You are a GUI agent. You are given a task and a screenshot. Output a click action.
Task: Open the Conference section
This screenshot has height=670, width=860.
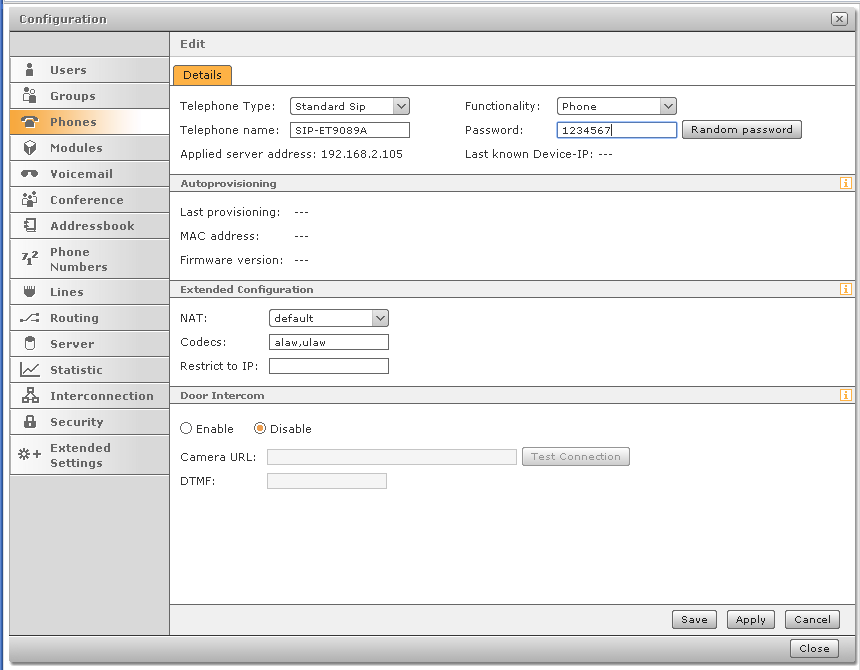[x=89, y=200]
